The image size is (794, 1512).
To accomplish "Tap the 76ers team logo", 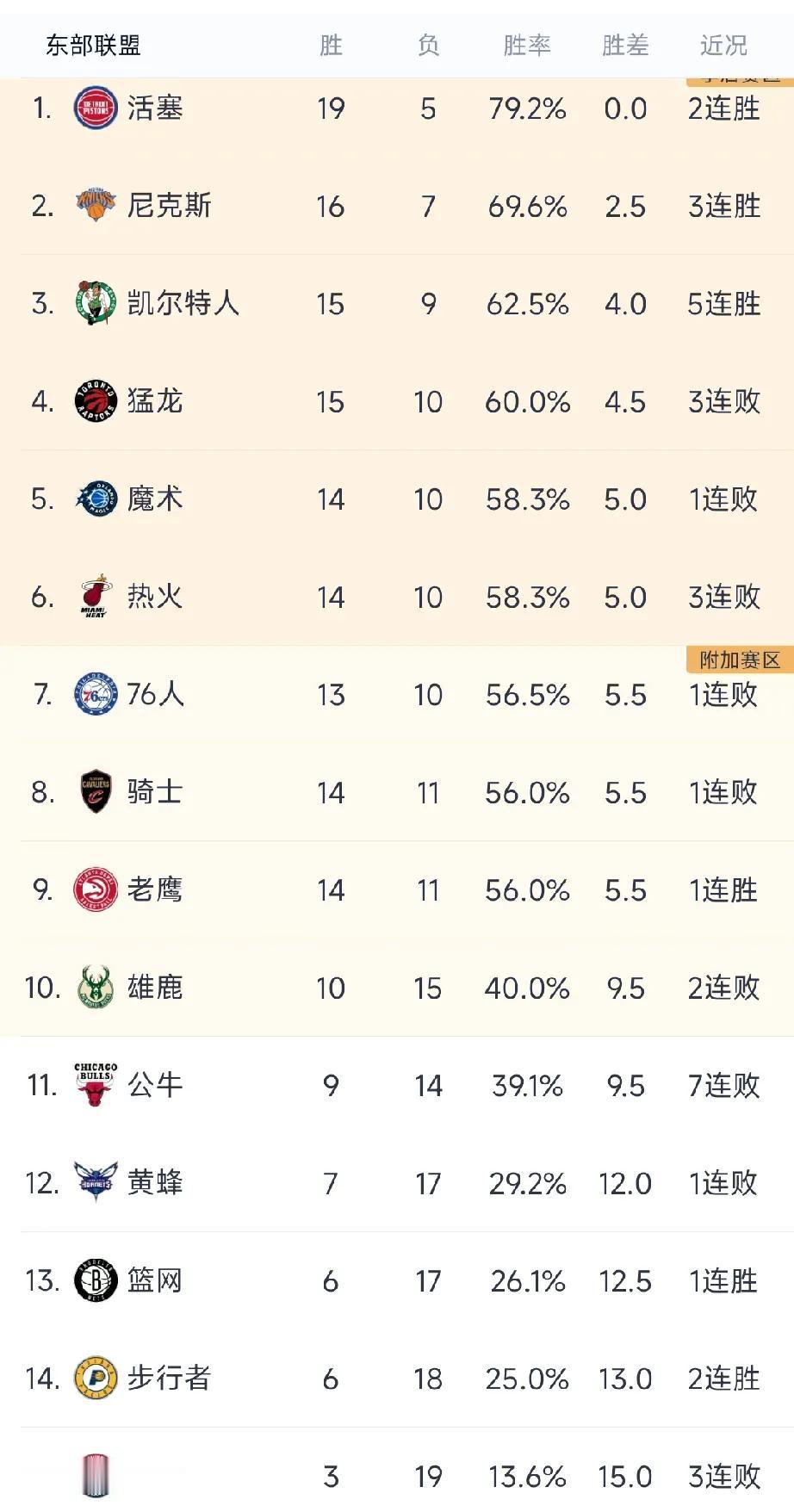I will pos(96,694).
